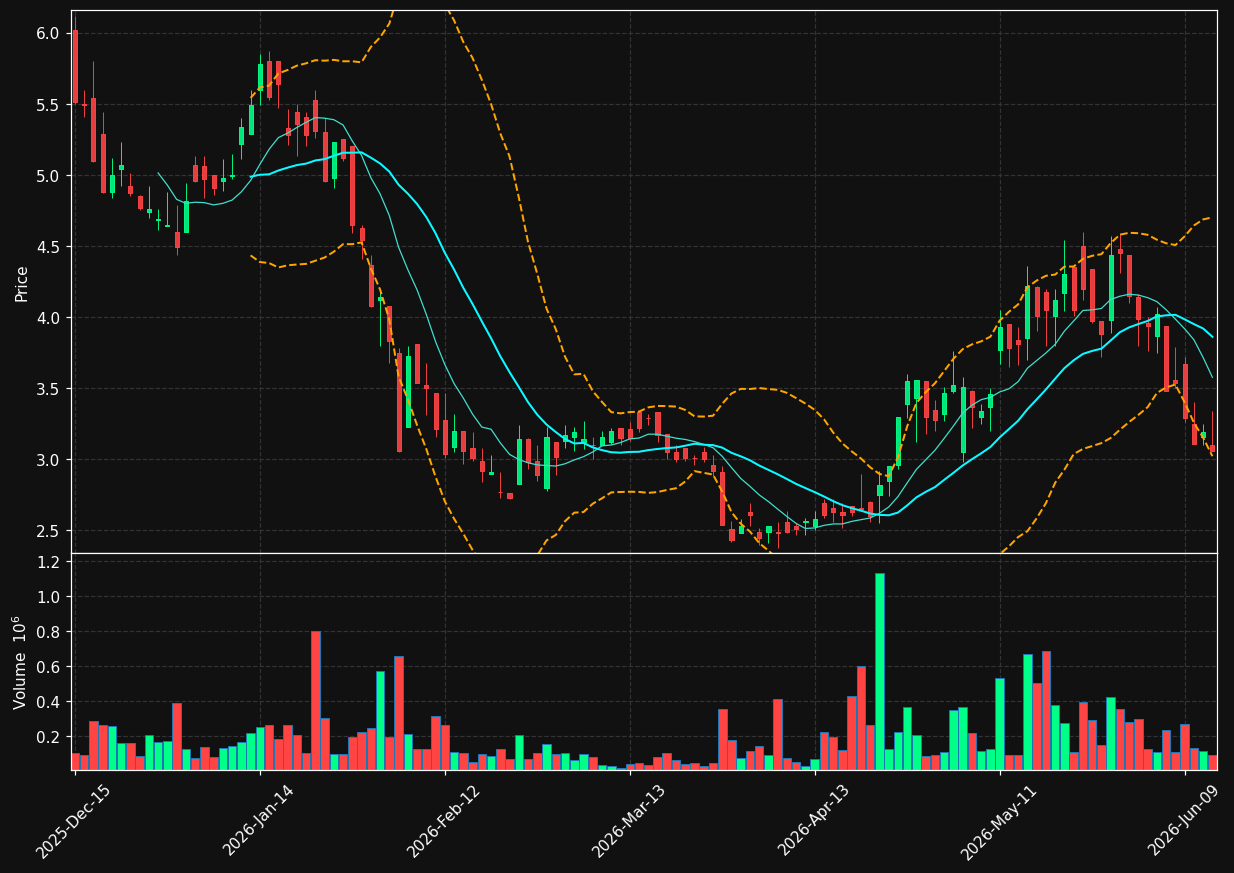Click the 2026-Apr-13 date label
The height and width of the screenshot is (873, 1234).
pos(815,820)
